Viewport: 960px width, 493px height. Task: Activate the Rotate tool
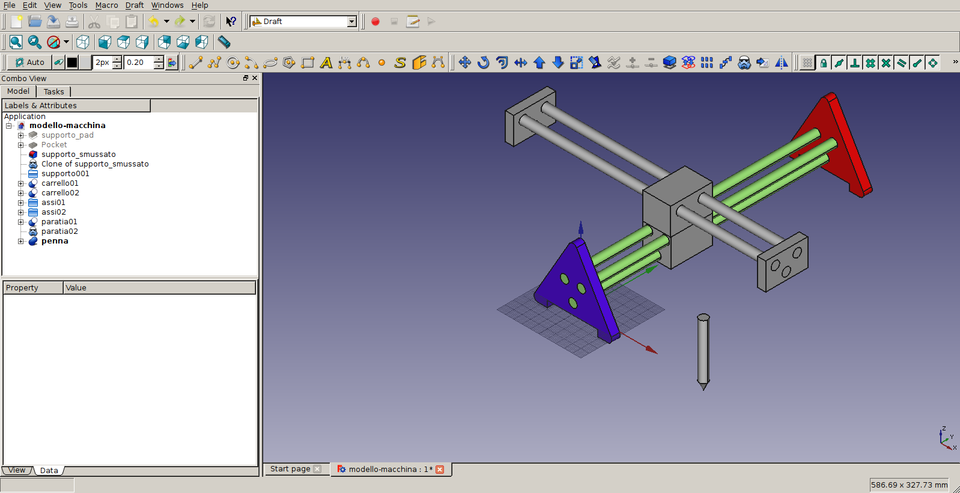pyautogui.click(x=483, y=62)
